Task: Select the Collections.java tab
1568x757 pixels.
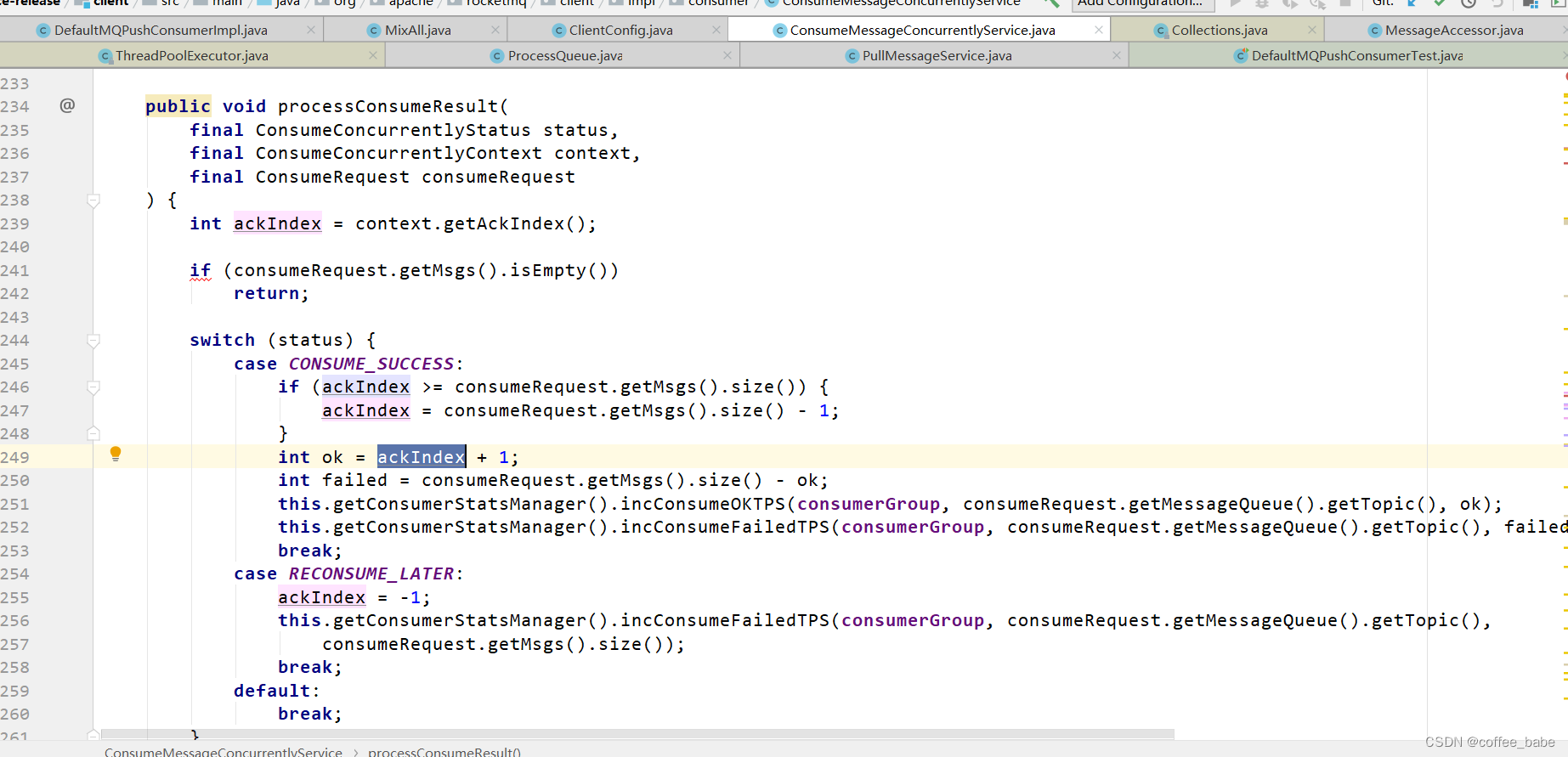Action: [x=1219, y=30]
